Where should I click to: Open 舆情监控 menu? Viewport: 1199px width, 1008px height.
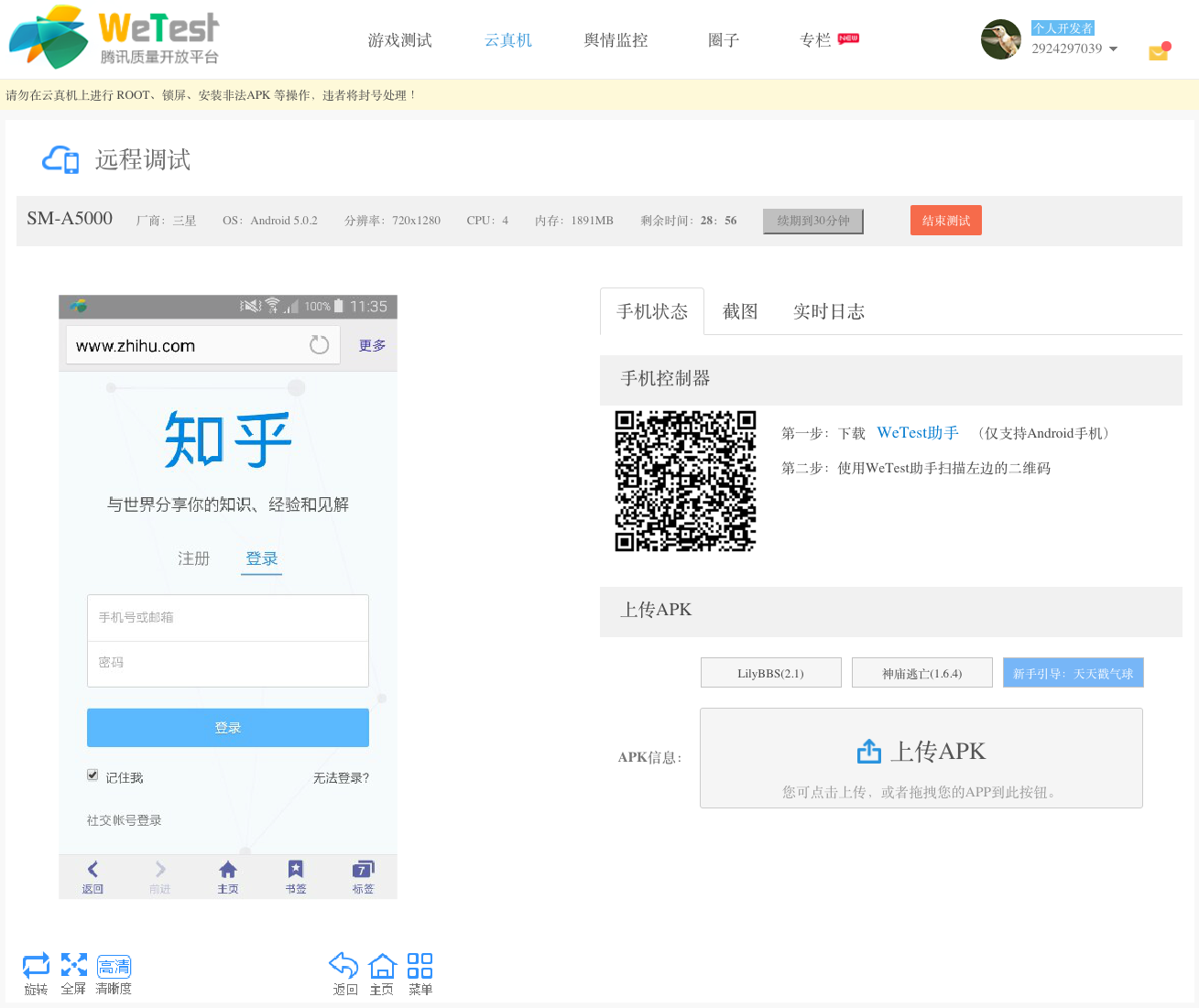(616, 40)
